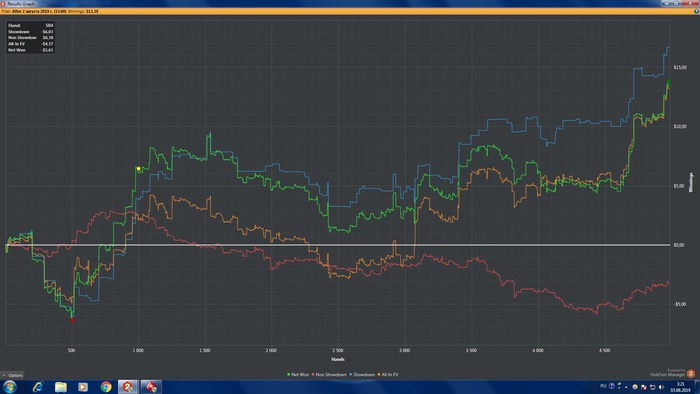Click the help icon on the filter bar

click(696, 11)
